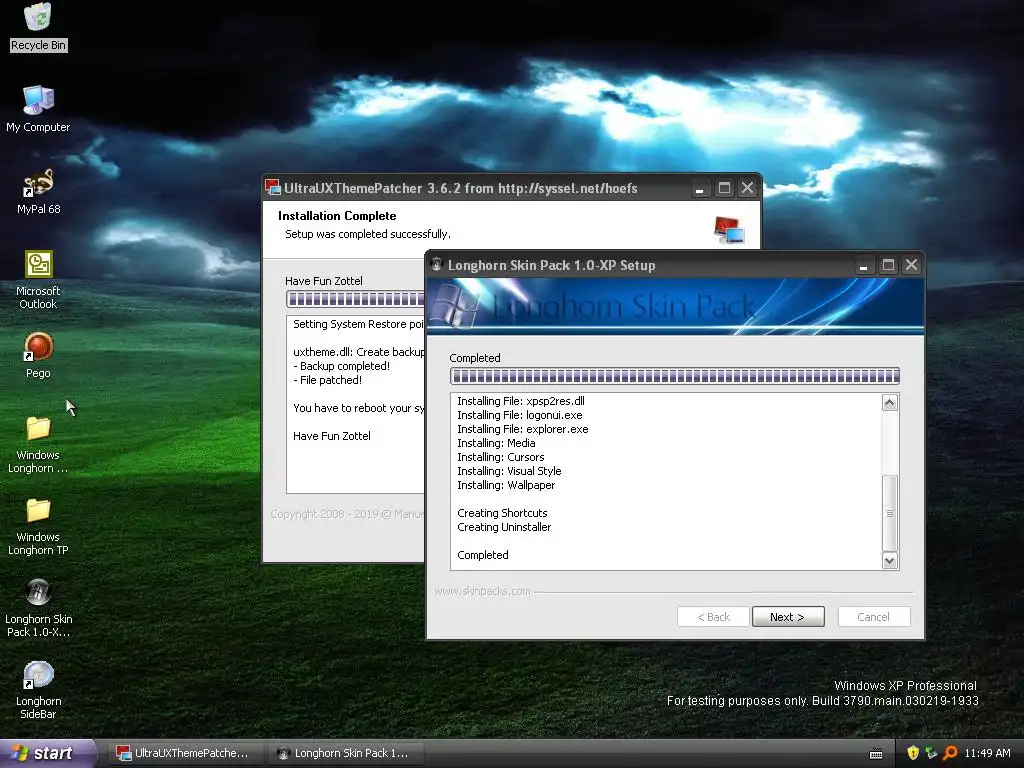Minimize the UltraUXThemePatcher window
1024x768 pixels.
click(x=699, y=188)
